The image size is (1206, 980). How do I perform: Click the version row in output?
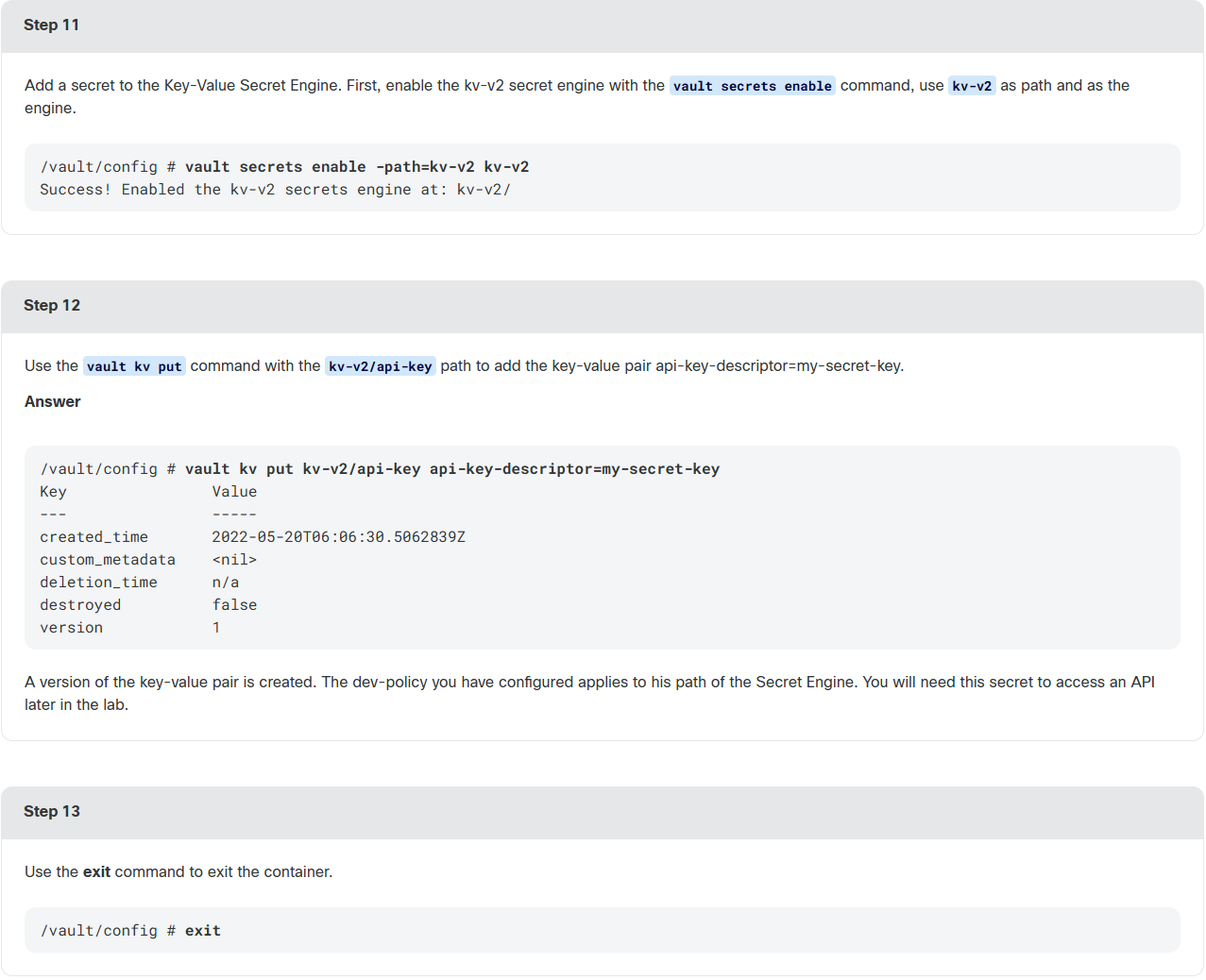click(130, 628)
